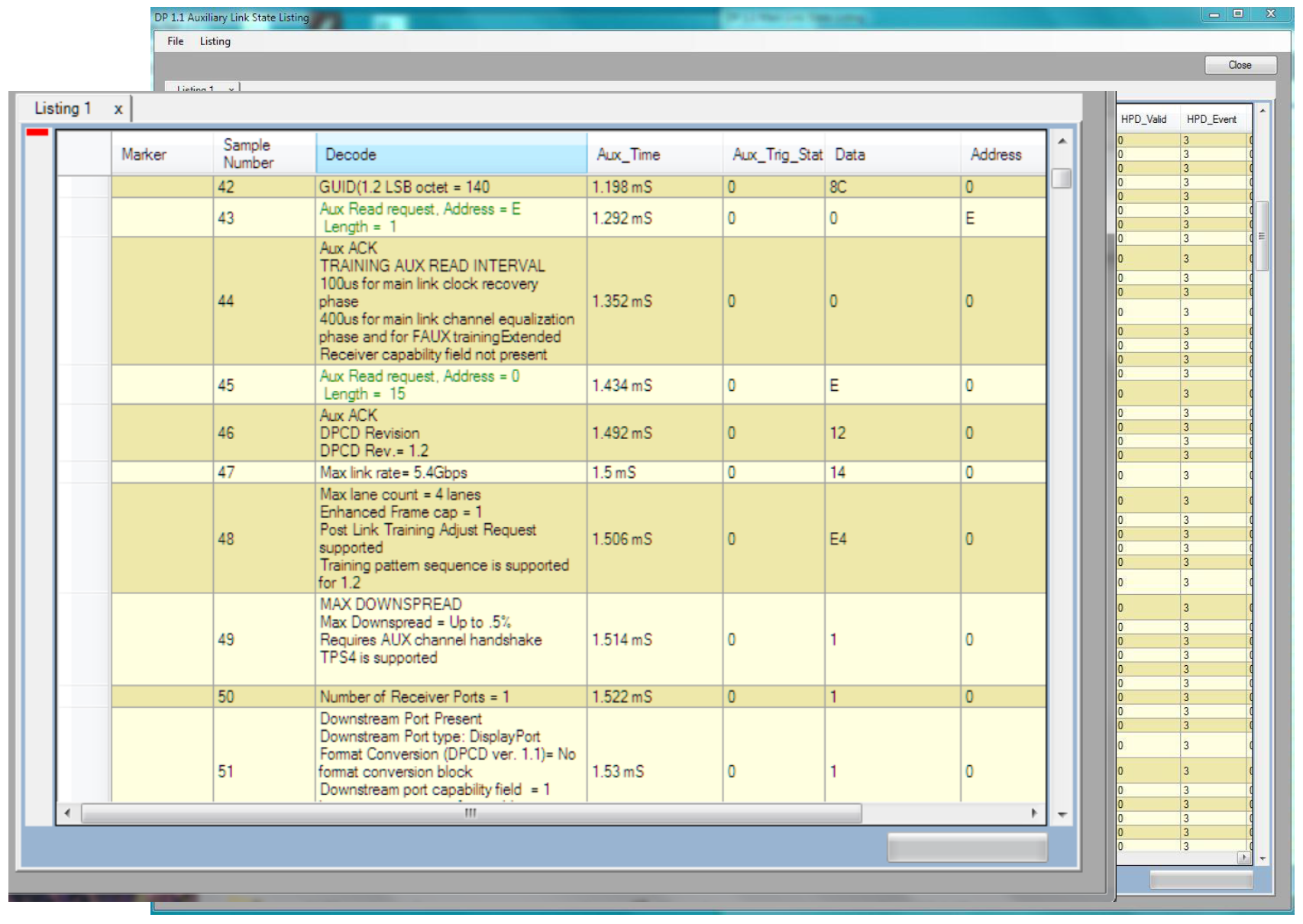The width and height of the screenshot is (1303, 924).
Task: Select the 'E' Address cell in row 43
Action: pos(1004,218)
